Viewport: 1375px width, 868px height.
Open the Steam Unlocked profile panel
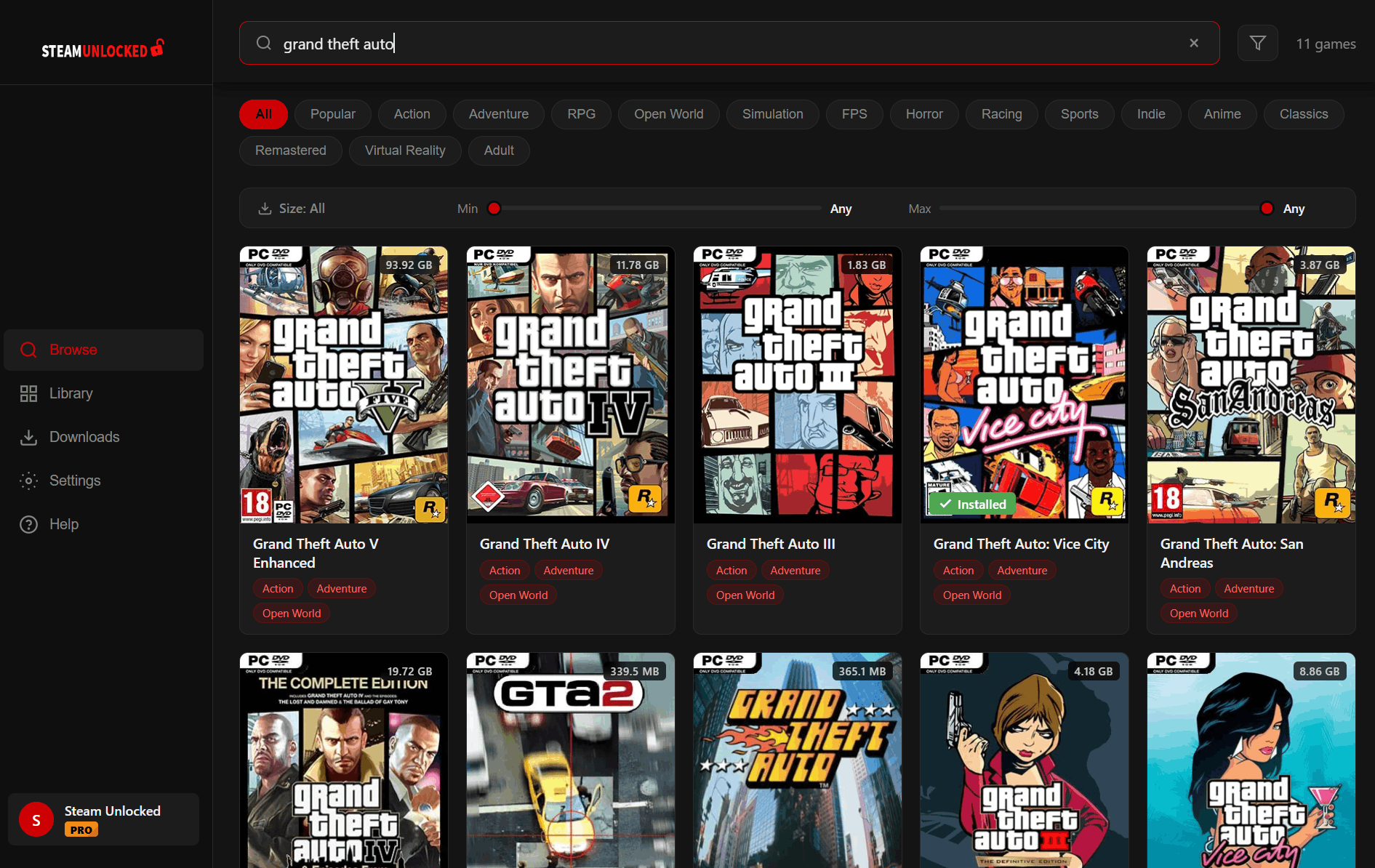pos(104,819)
